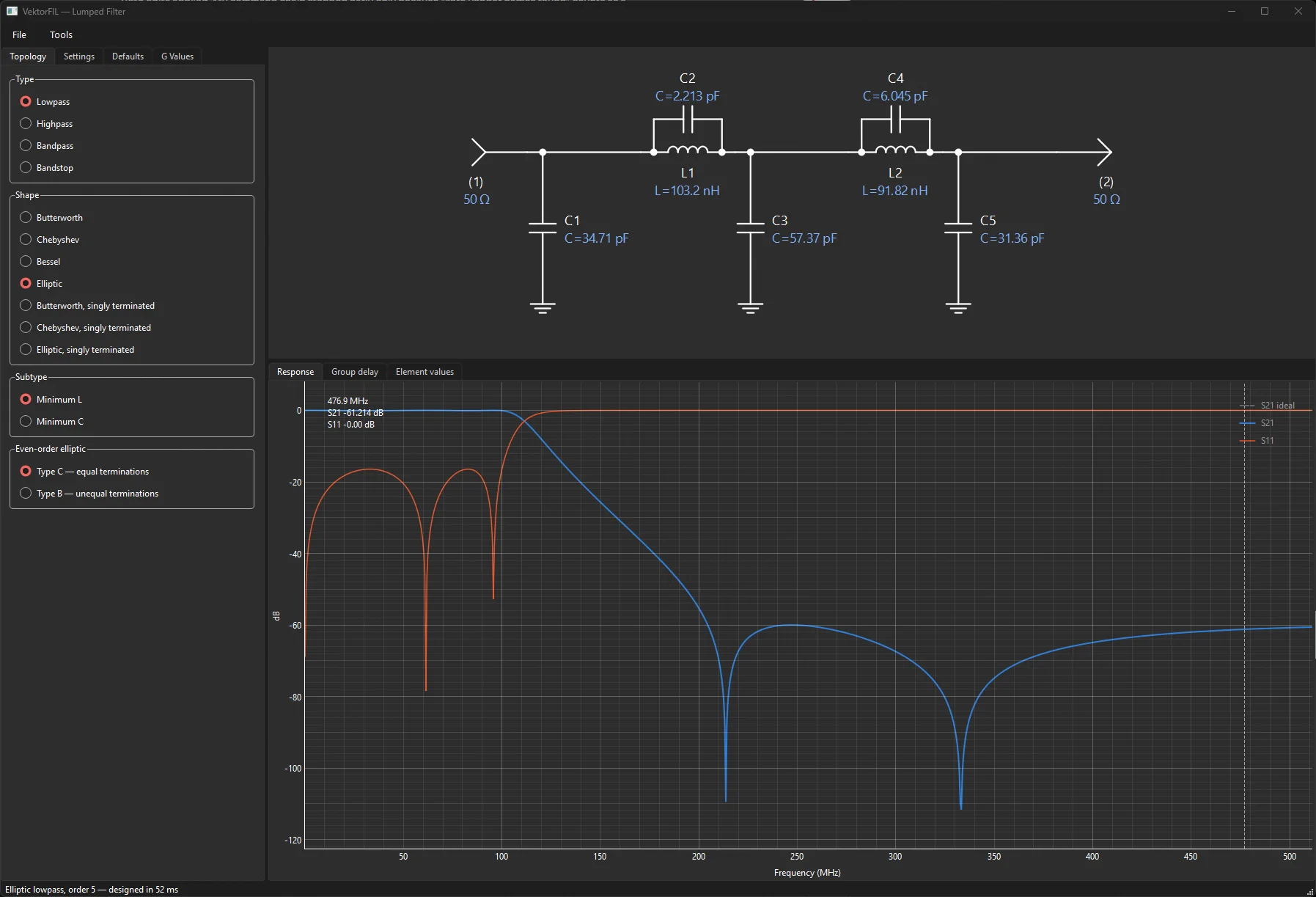Click the C5 shunt capacitor symbol
1316x897 pixels.
click(x=958, y=227)
